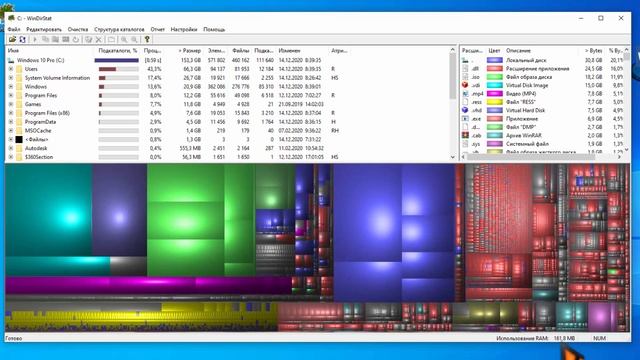Click the Zoom Out magnifier icon
This screenshot has width=640, height=360.
(134, 40)
